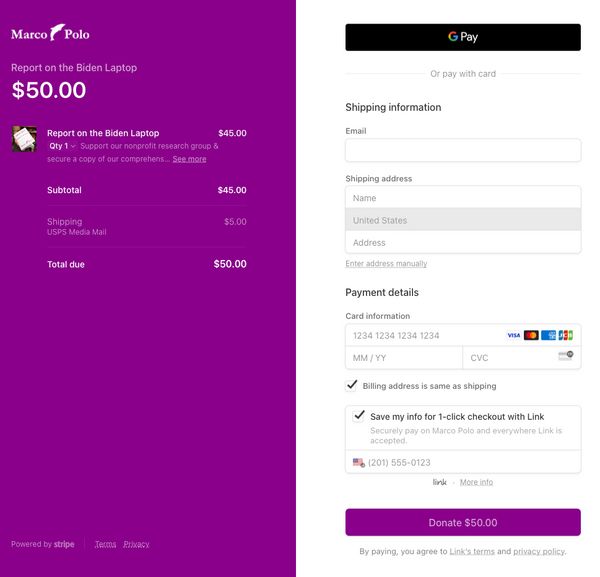600x577 pixels.
Task: Pay with the G Pay button
Action: [463, 37]
